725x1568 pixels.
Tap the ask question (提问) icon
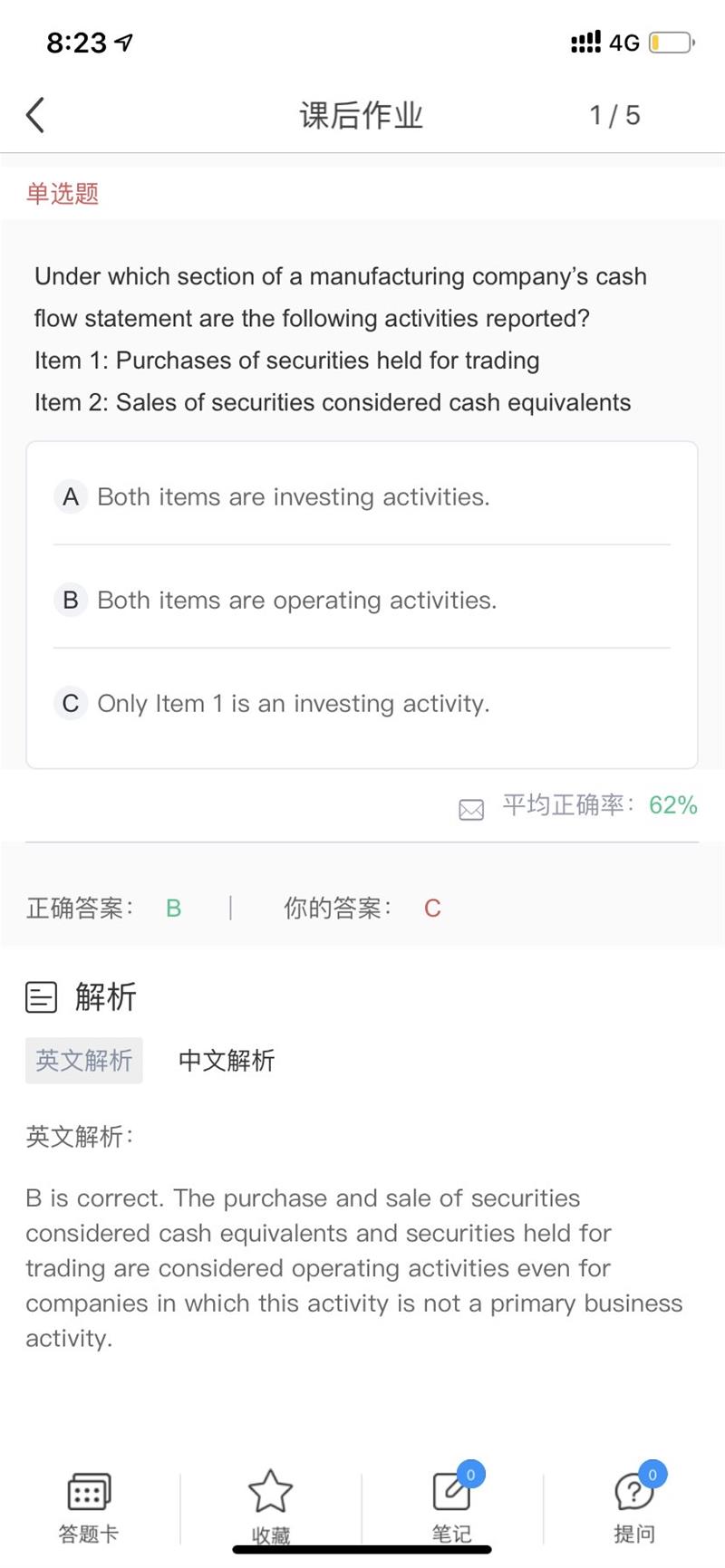[634, 1493]
